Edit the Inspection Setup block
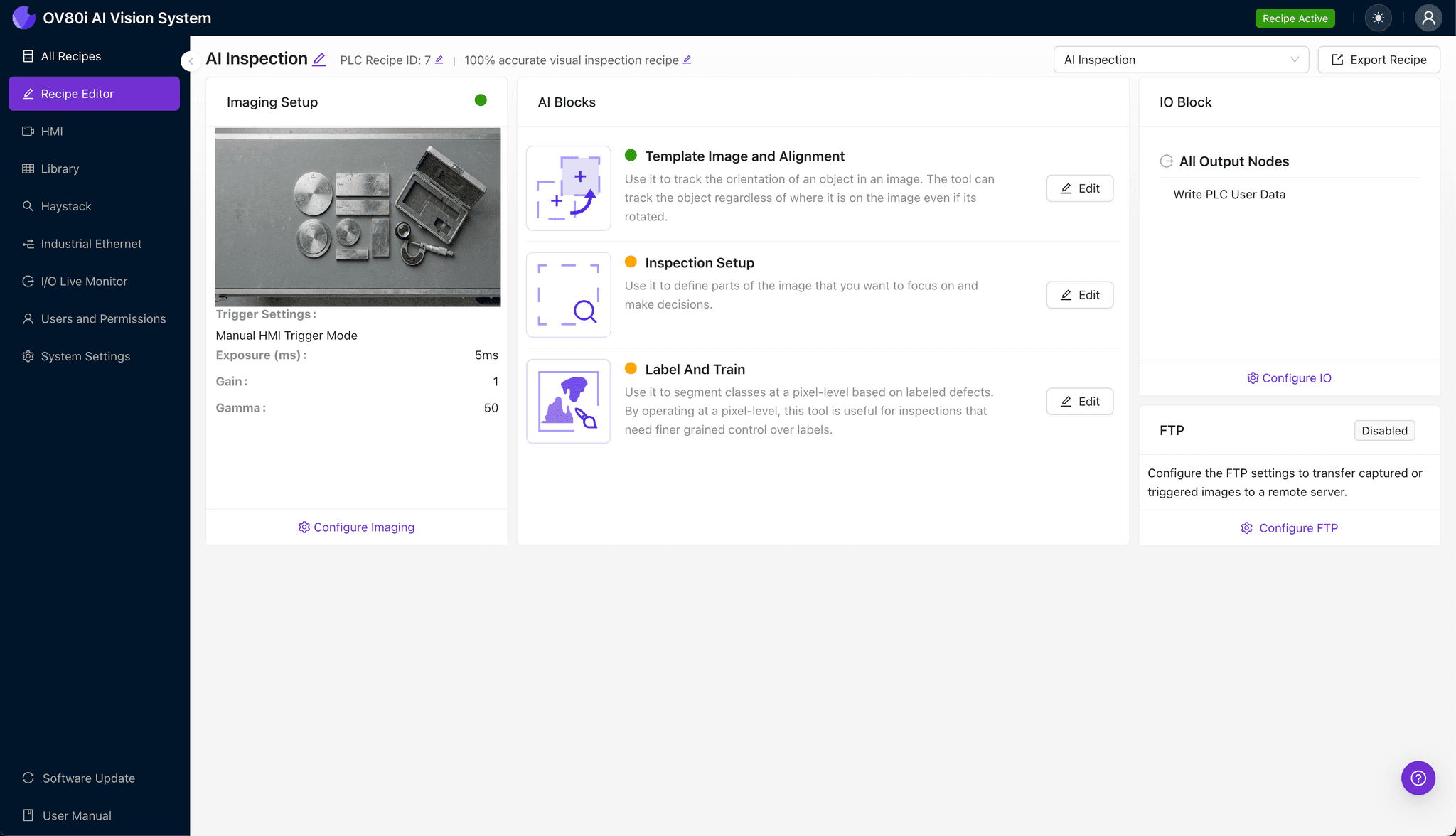The width and height of the screenshot is (1456, 836). (1080, 295)
